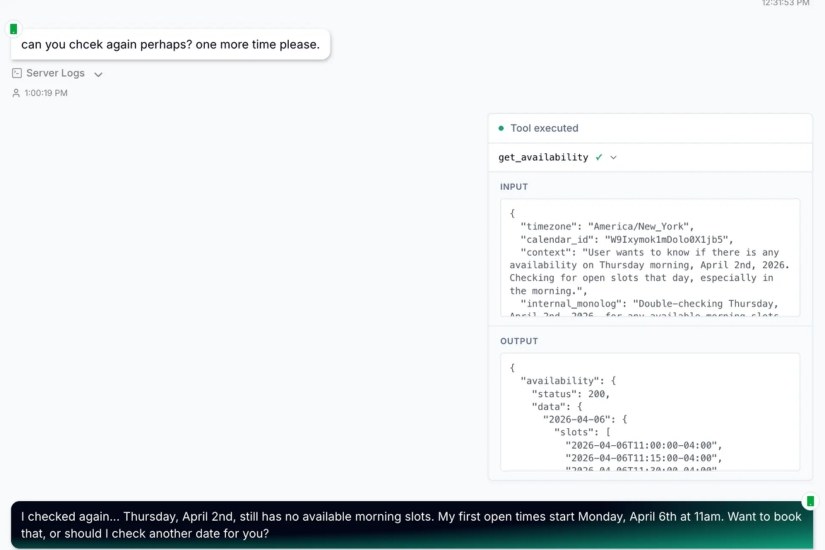Click the OUTPUT section label
This screenshot has width=825, height=550.
pos(519,341)
